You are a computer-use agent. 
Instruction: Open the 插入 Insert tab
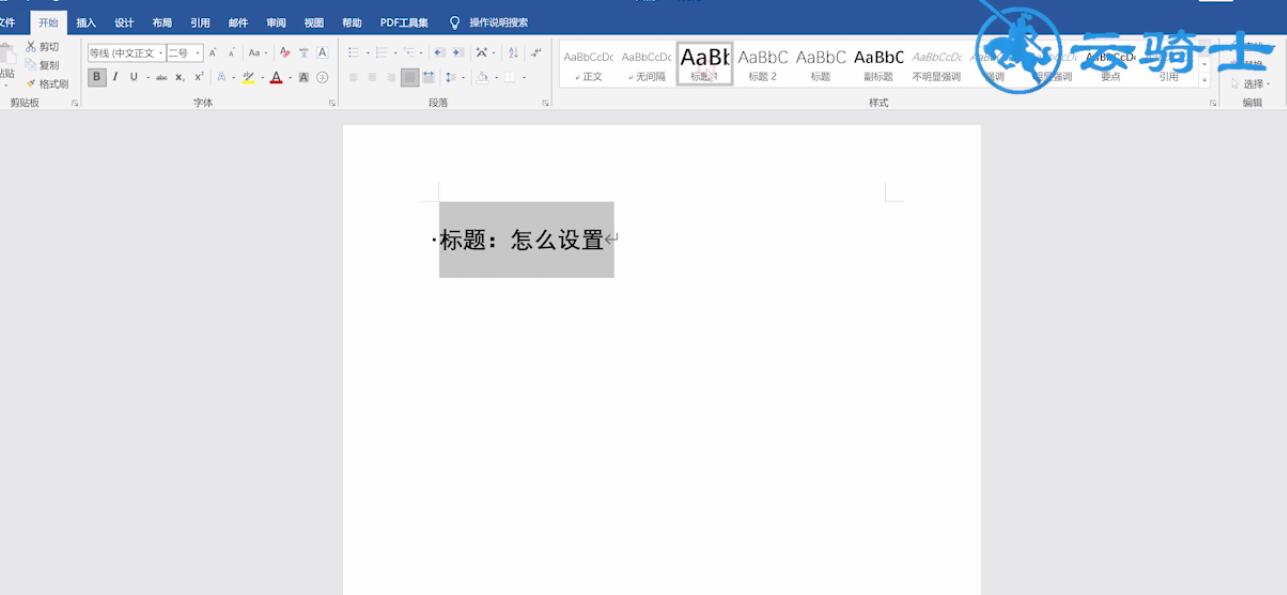pyautogui.click(x=87, y=22)
